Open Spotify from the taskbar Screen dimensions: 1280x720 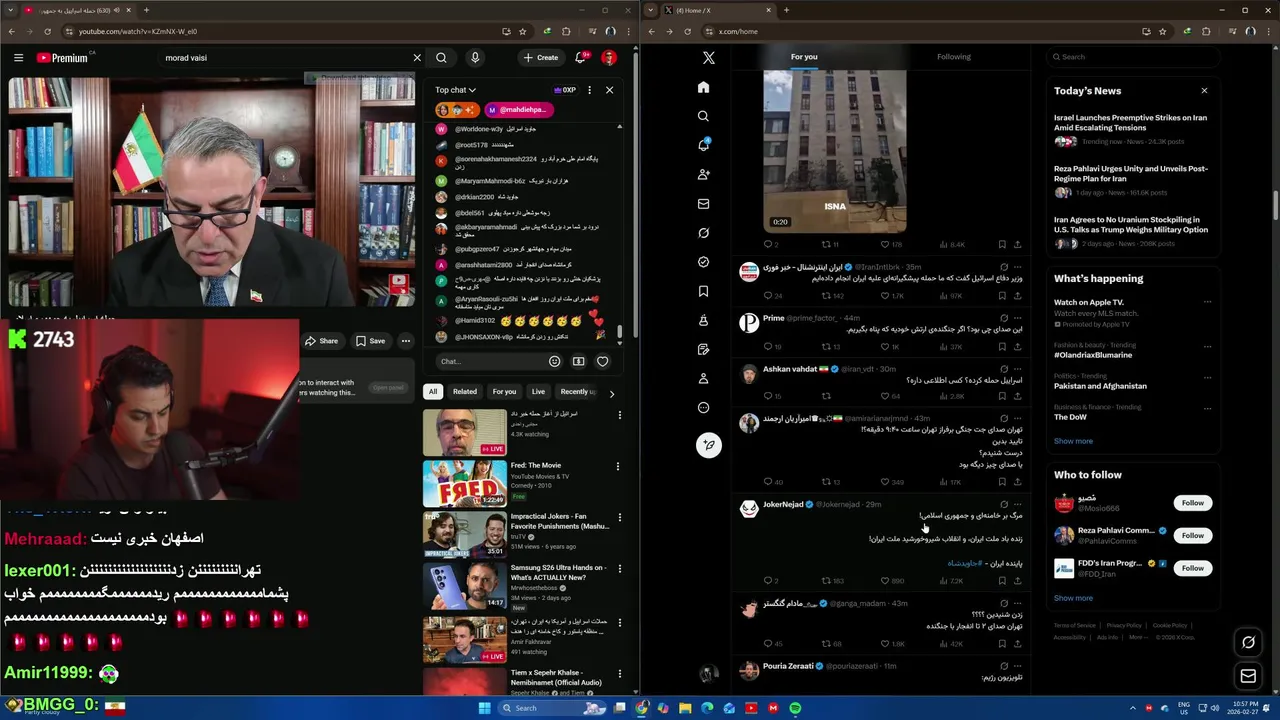(795, 708)
